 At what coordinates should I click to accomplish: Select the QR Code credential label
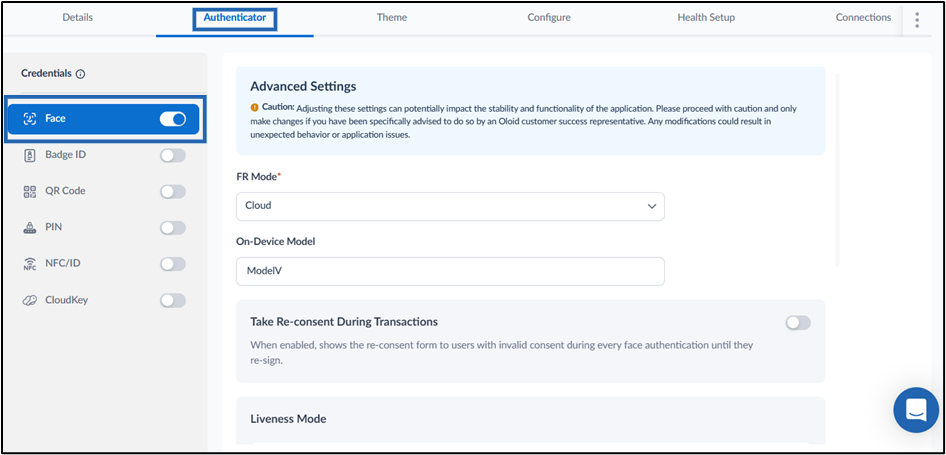coord(65,191)
